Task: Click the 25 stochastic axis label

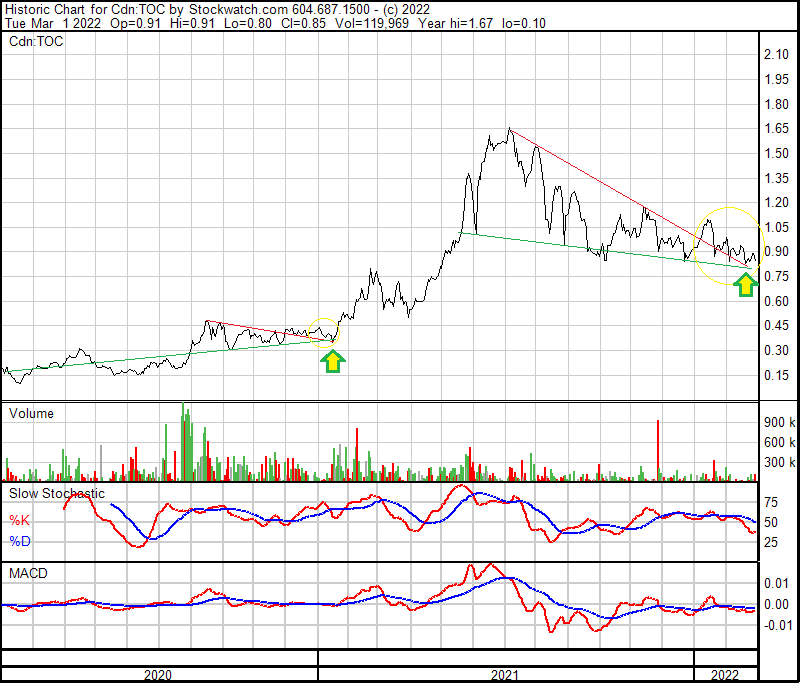Action: [771, 543]
